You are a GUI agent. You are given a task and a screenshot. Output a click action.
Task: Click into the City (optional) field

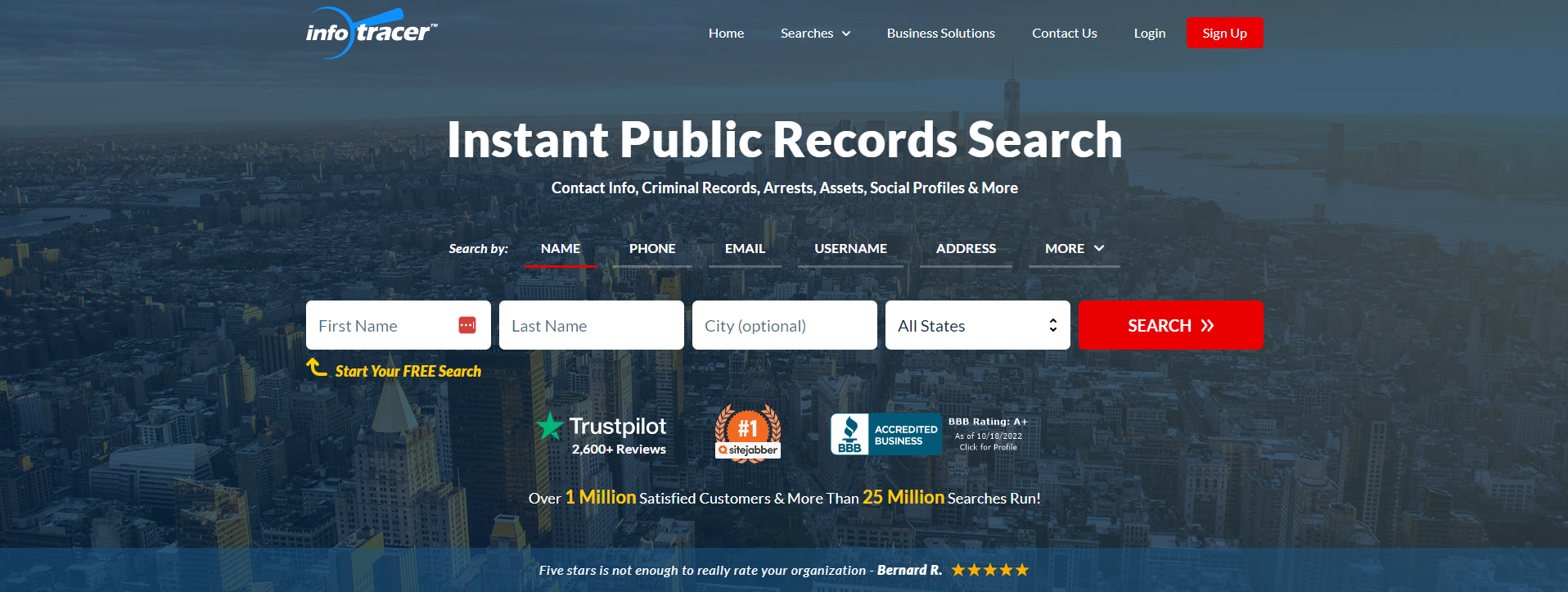point(784,325)
